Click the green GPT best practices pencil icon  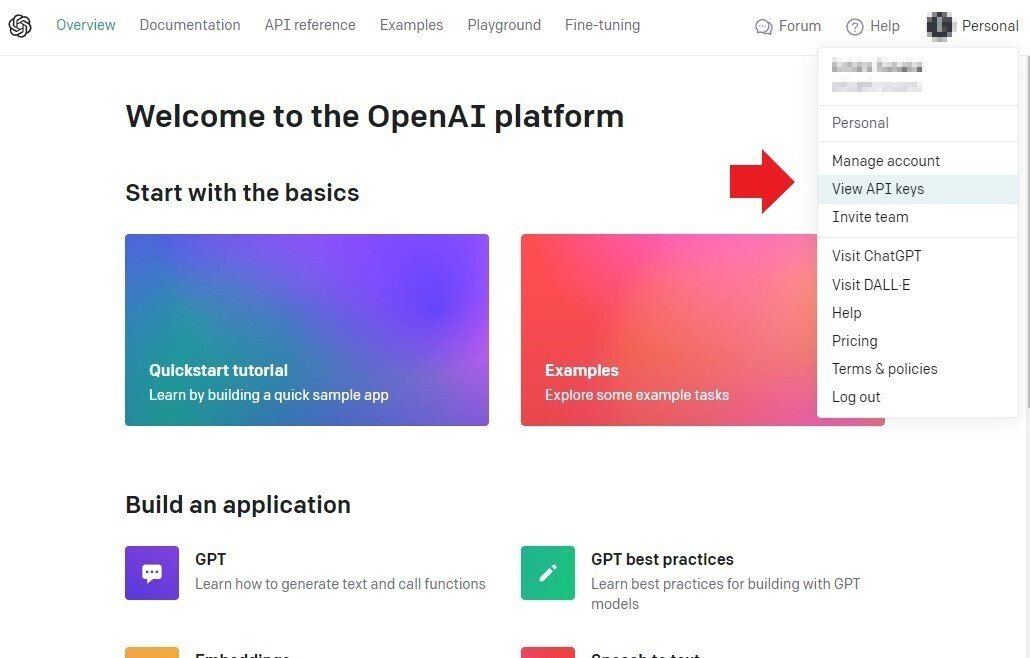(548, 573)
